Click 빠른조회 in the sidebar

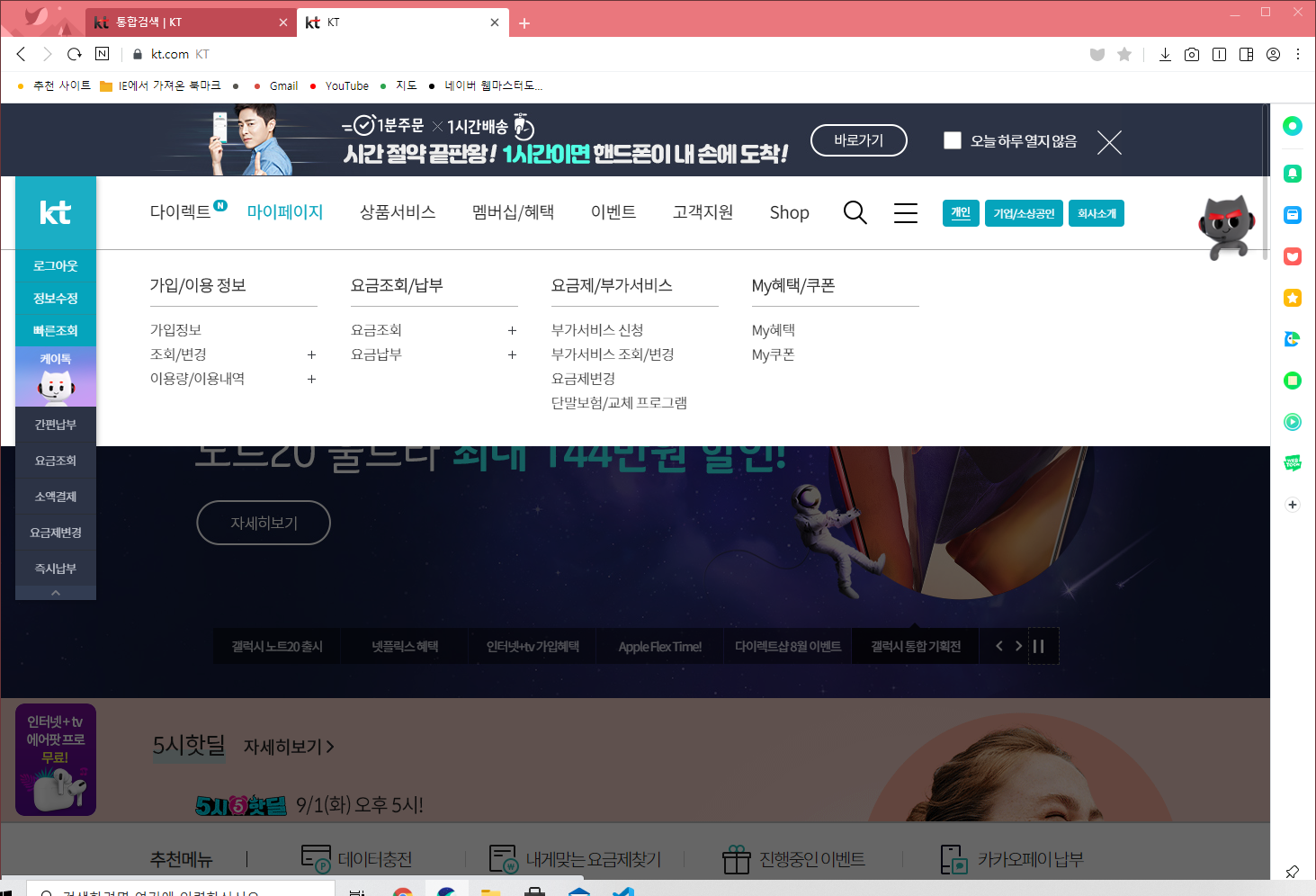pyautogui.click(x=55, y=330)
